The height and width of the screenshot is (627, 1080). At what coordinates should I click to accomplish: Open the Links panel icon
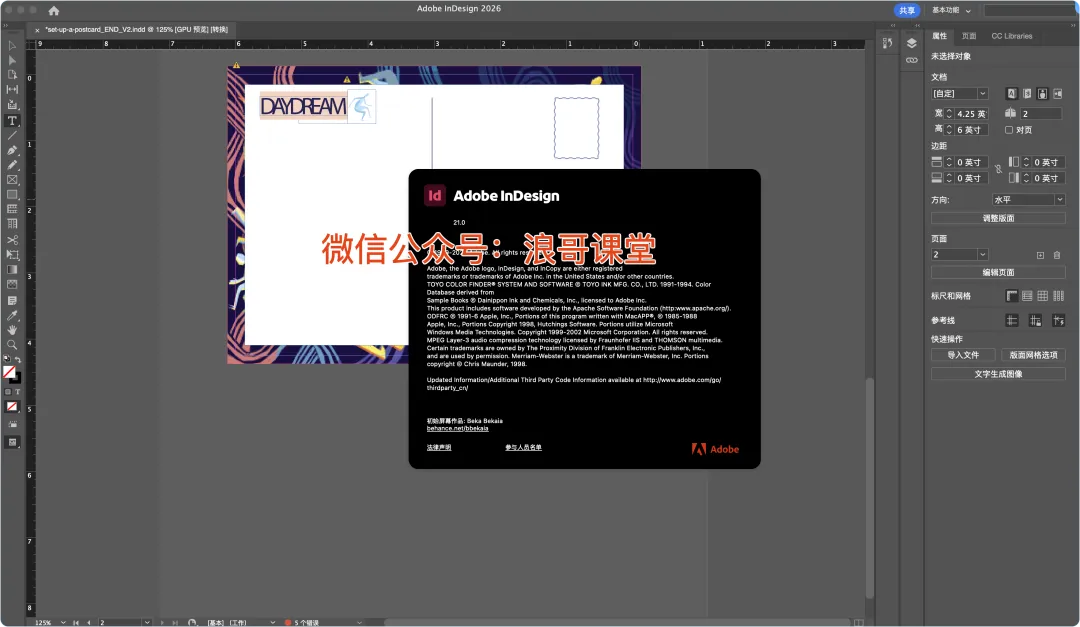pos(911,60)
